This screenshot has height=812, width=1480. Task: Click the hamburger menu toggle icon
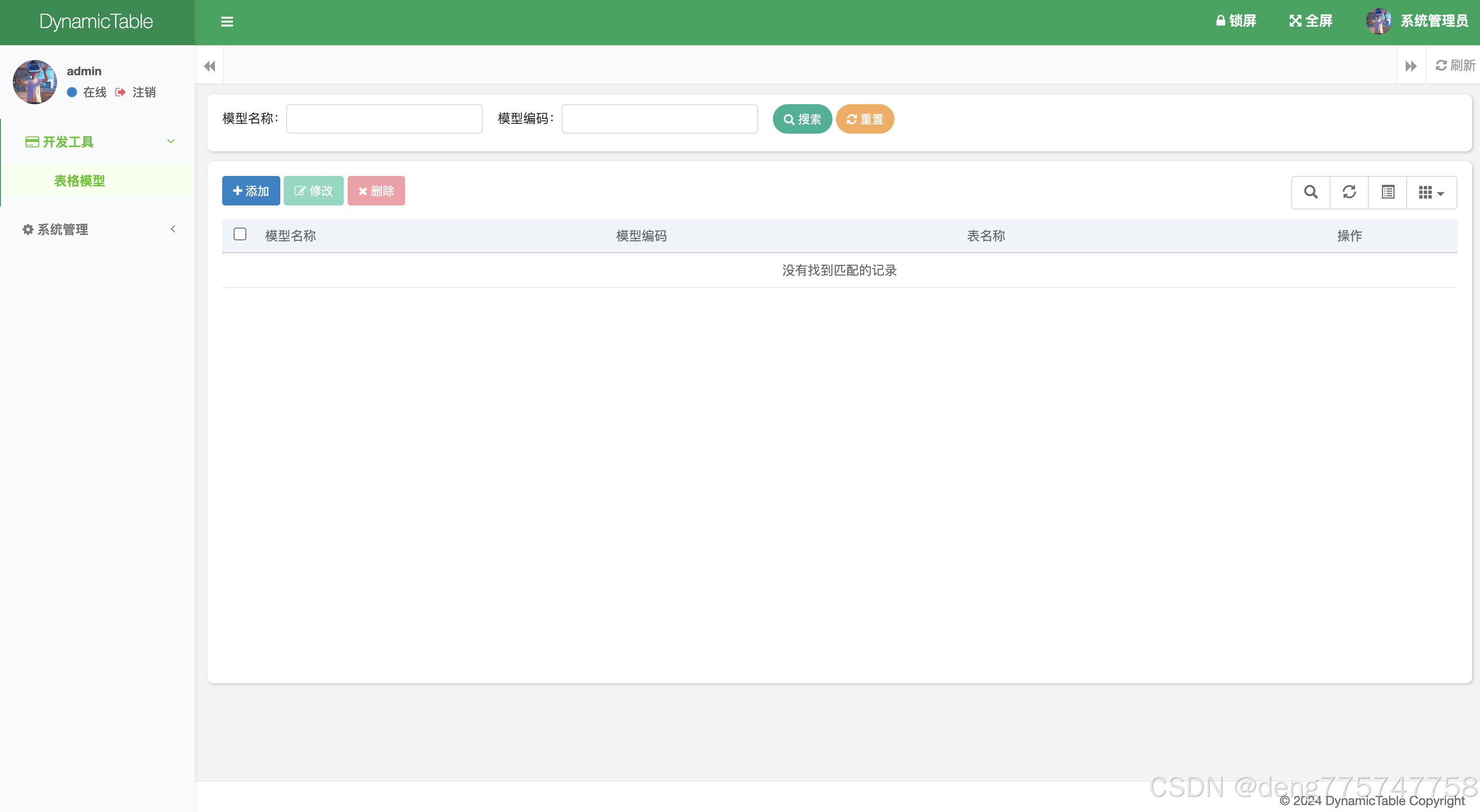click(x=227, y=22)
